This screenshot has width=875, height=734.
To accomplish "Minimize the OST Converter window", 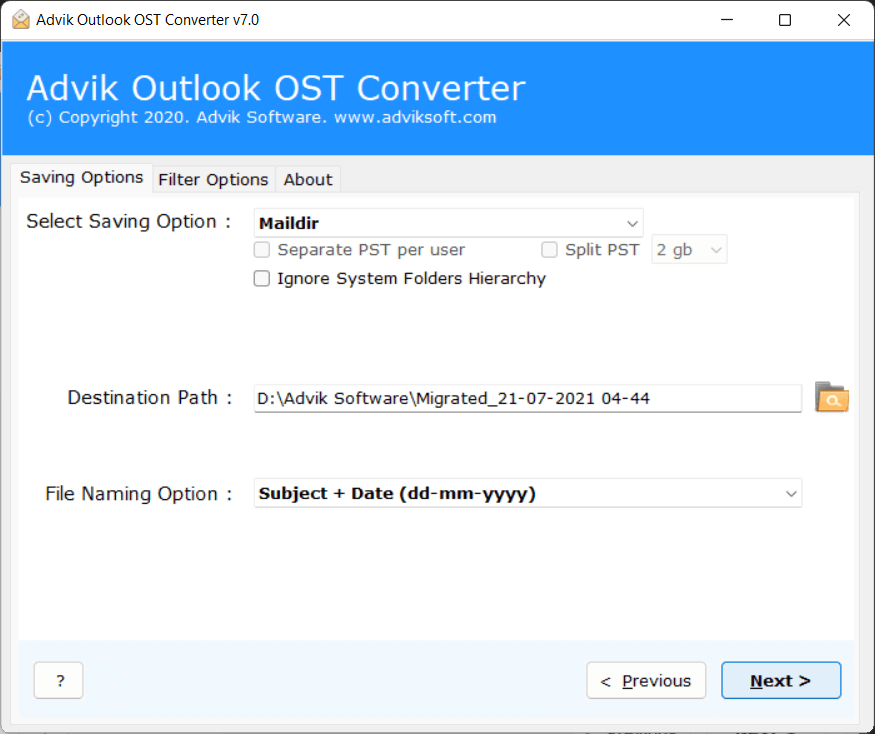I will point(727,20).
